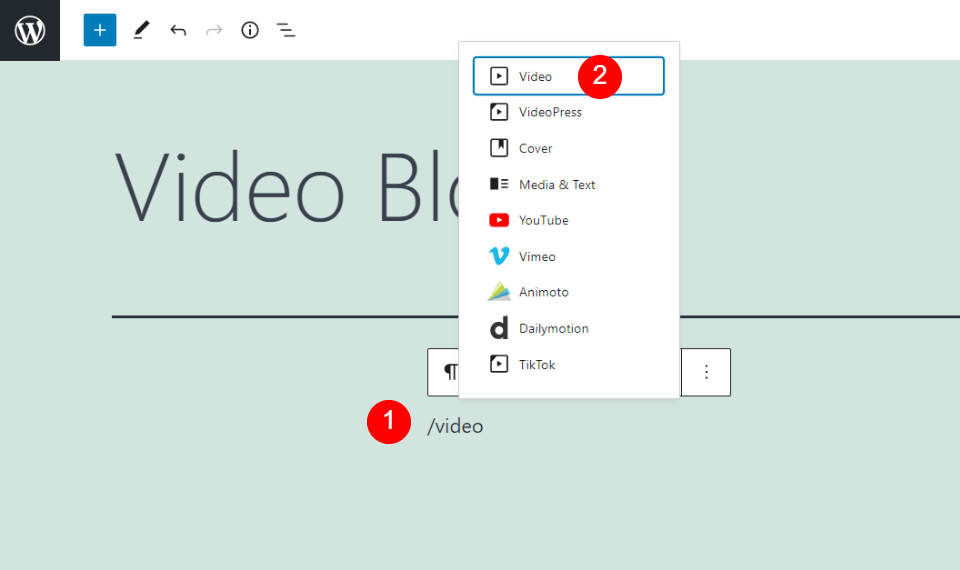The width and height of the screenshot is (960, 570).
Task: Open the content details info icon
Action: [250, 30]
